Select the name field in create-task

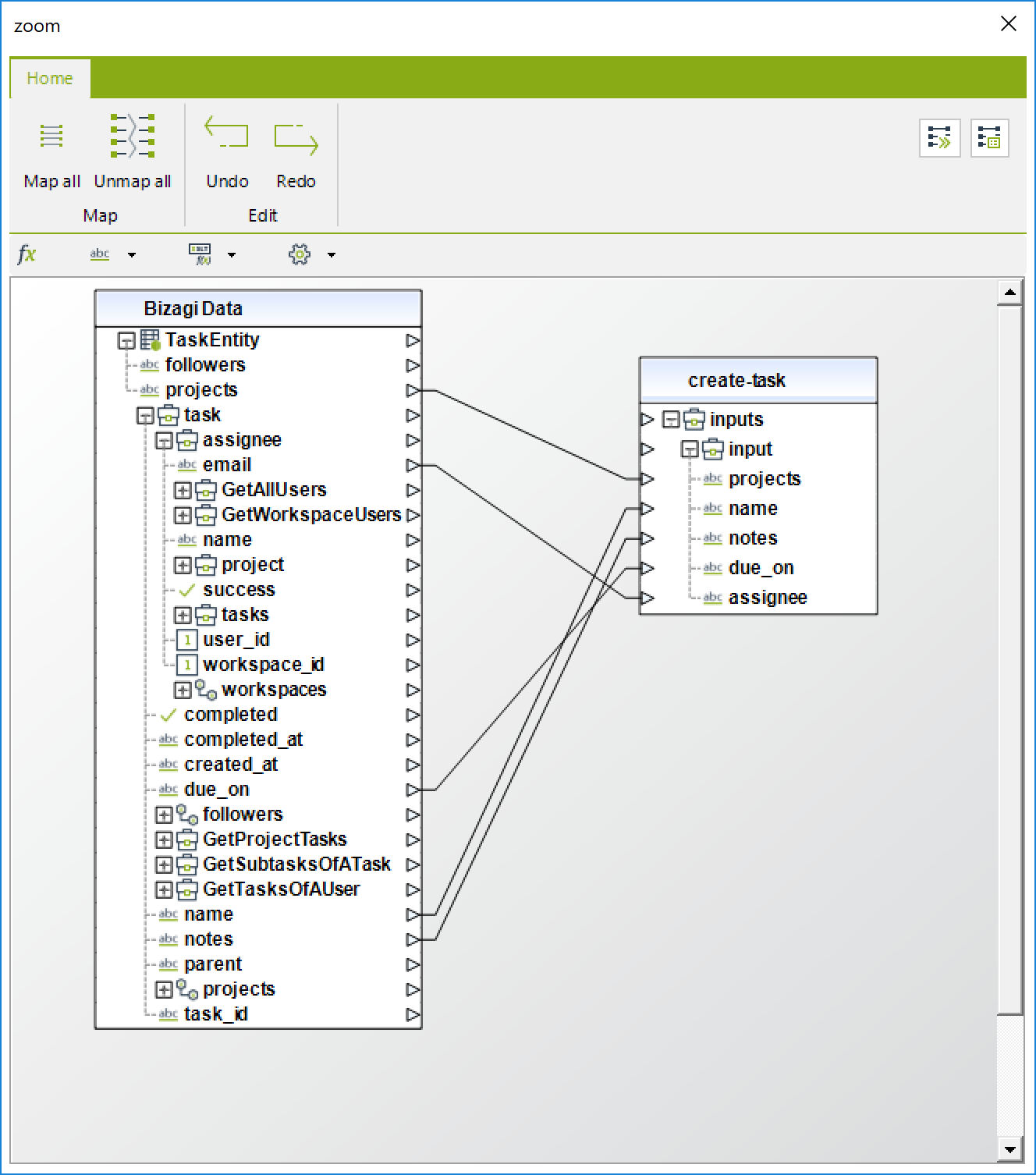pos(753,509)
